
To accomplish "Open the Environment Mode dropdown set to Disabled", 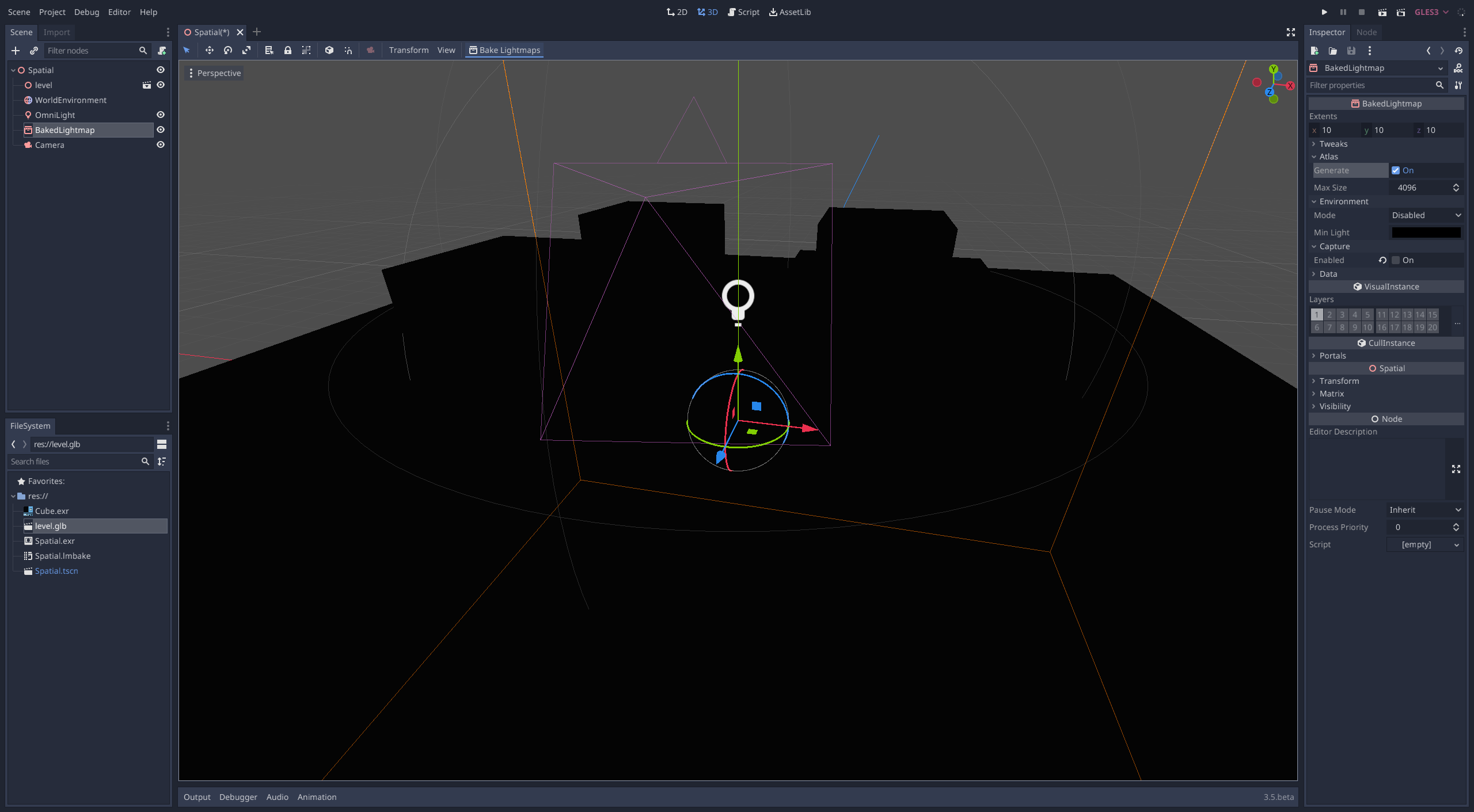I will click(x=1426, y=215).
